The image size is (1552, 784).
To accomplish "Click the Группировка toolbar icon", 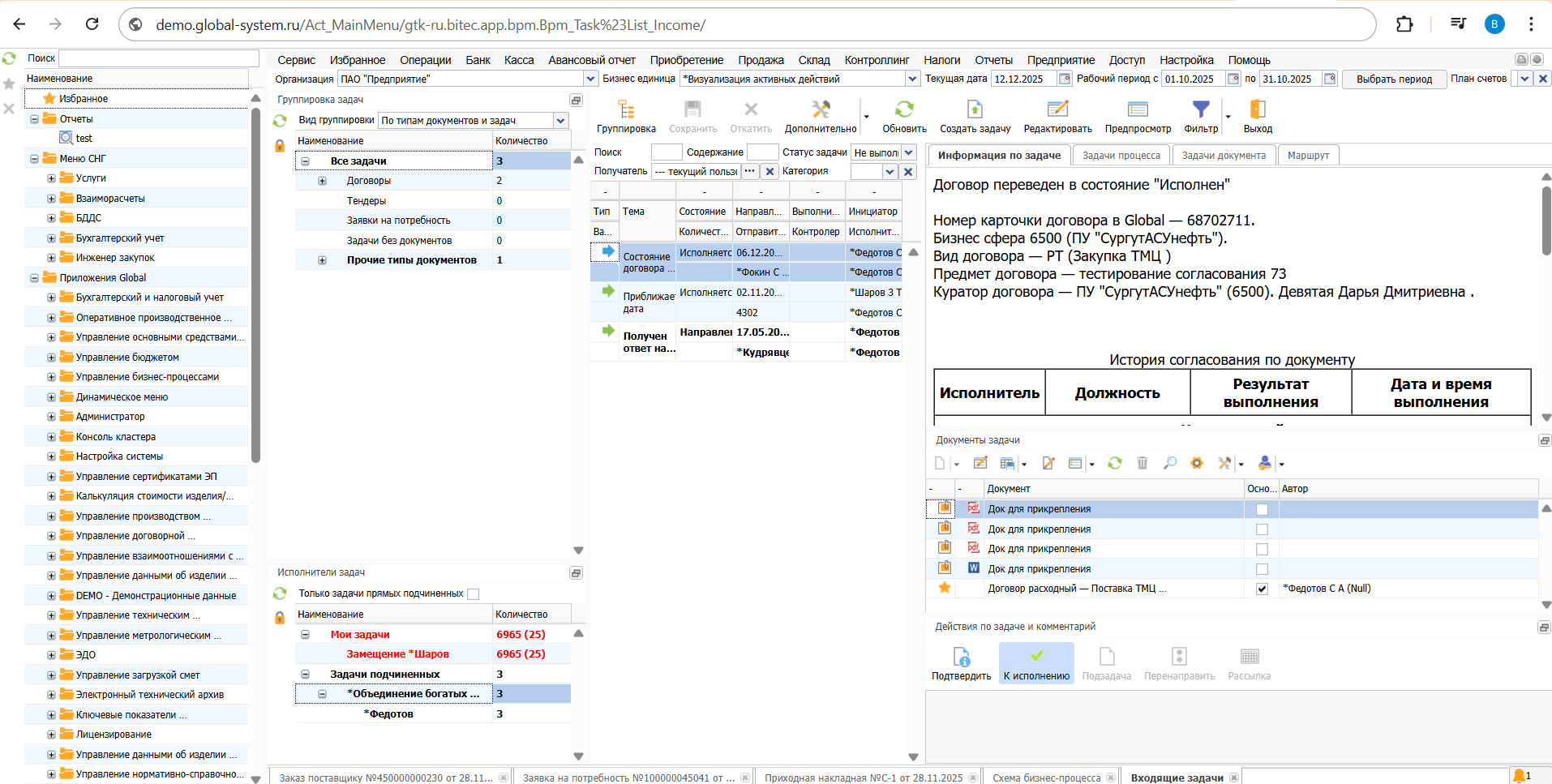I will click(625, 109).
